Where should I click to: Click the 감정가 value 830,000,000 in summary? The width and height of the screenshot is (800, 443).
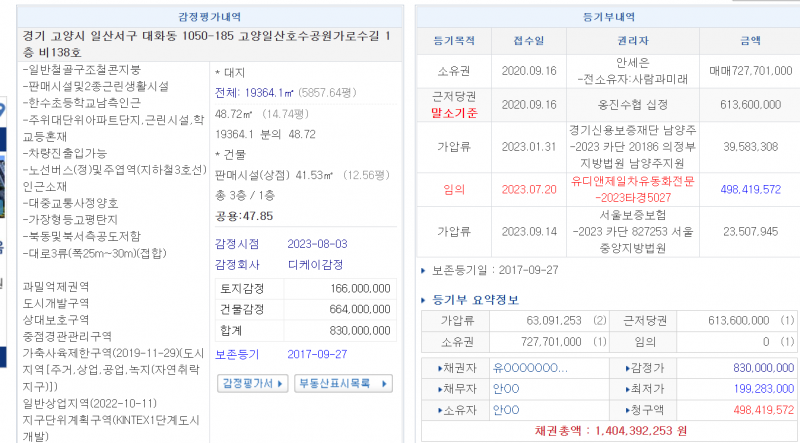(764, 368)
